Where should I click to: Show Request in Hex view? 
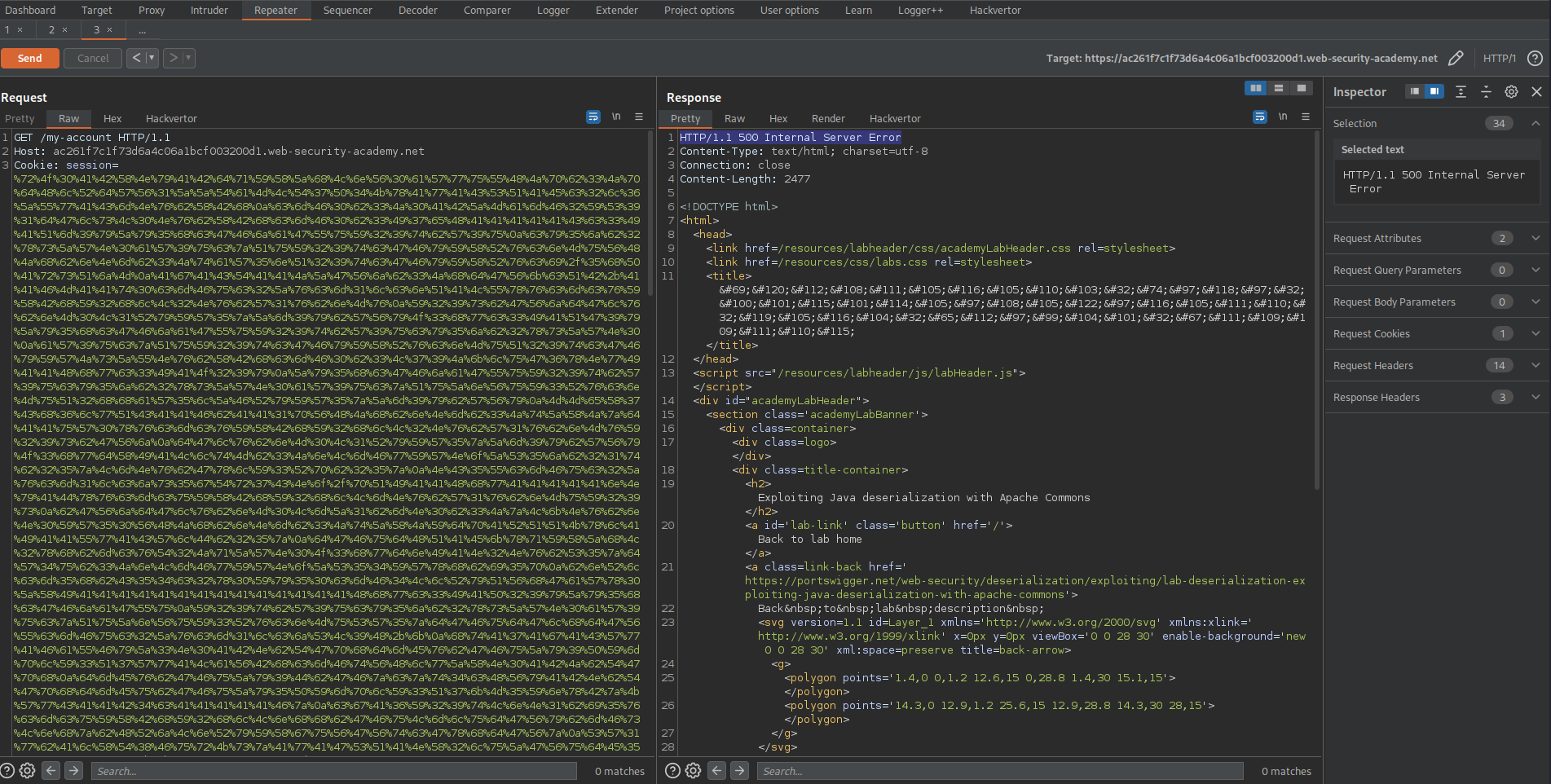coord(112,118)
